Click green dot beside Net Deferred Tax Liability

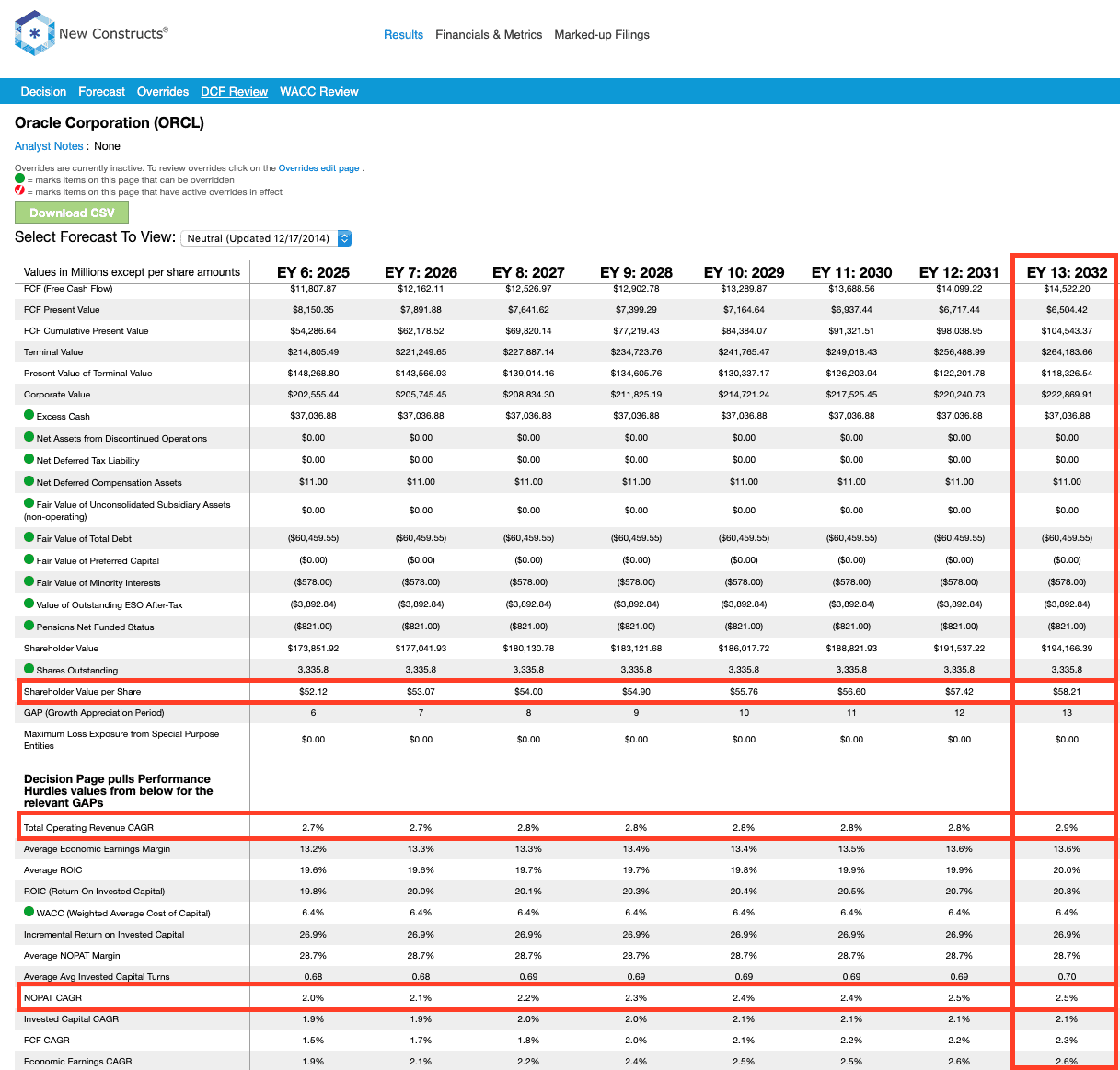click(29, 459)
